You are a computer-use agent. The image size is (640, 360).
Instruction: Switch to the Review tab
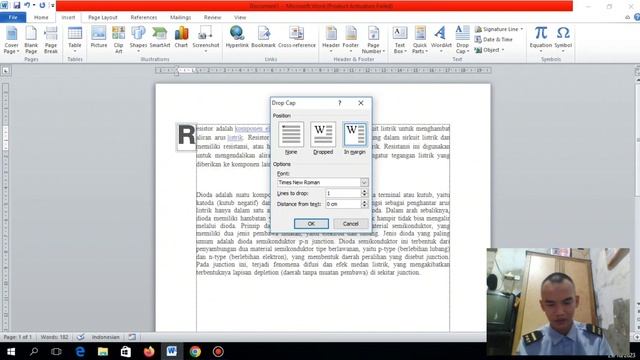(x=212, y=18)
